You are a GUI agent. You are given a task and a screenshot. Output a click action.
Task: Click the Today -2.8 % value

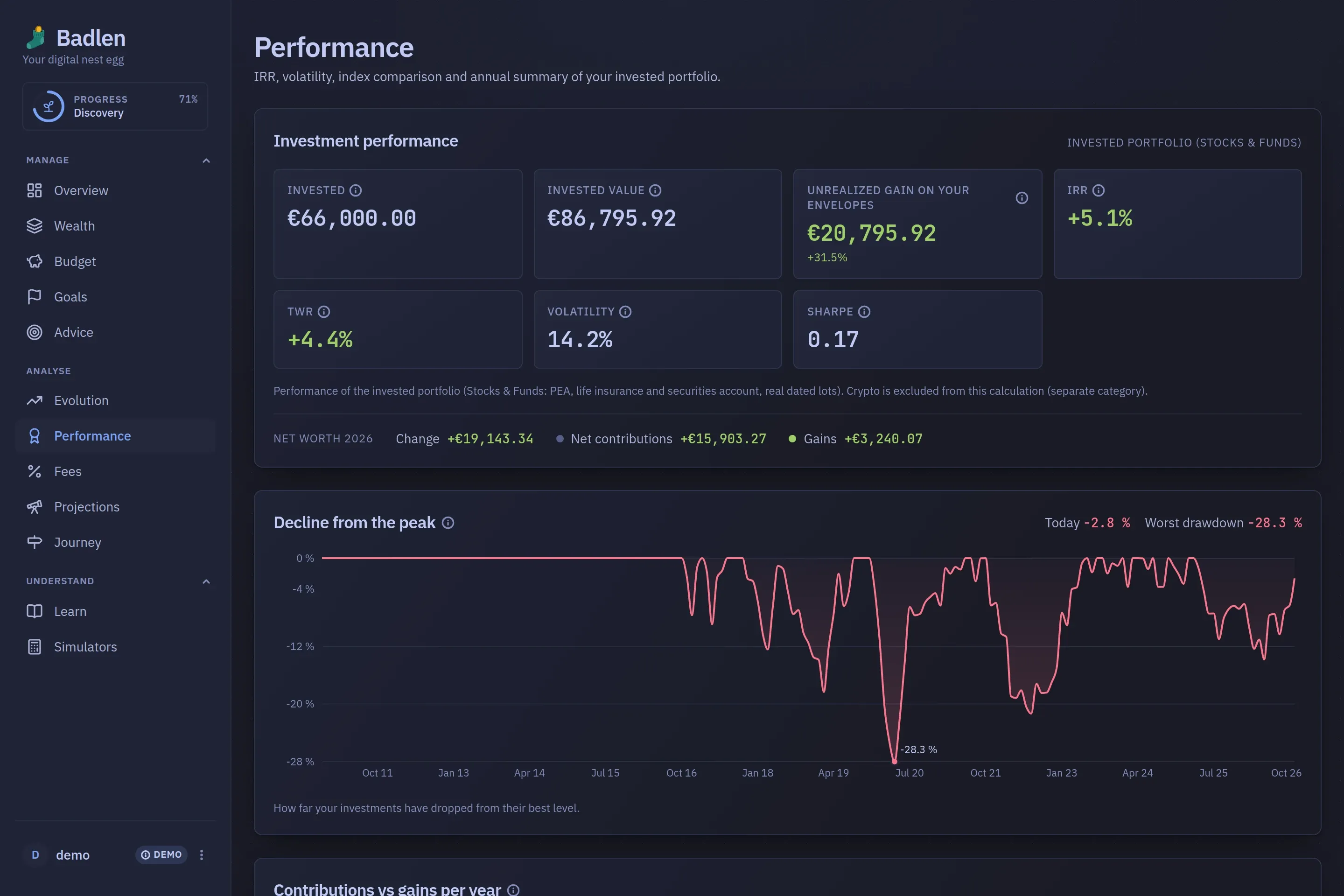pos(1107,523)
